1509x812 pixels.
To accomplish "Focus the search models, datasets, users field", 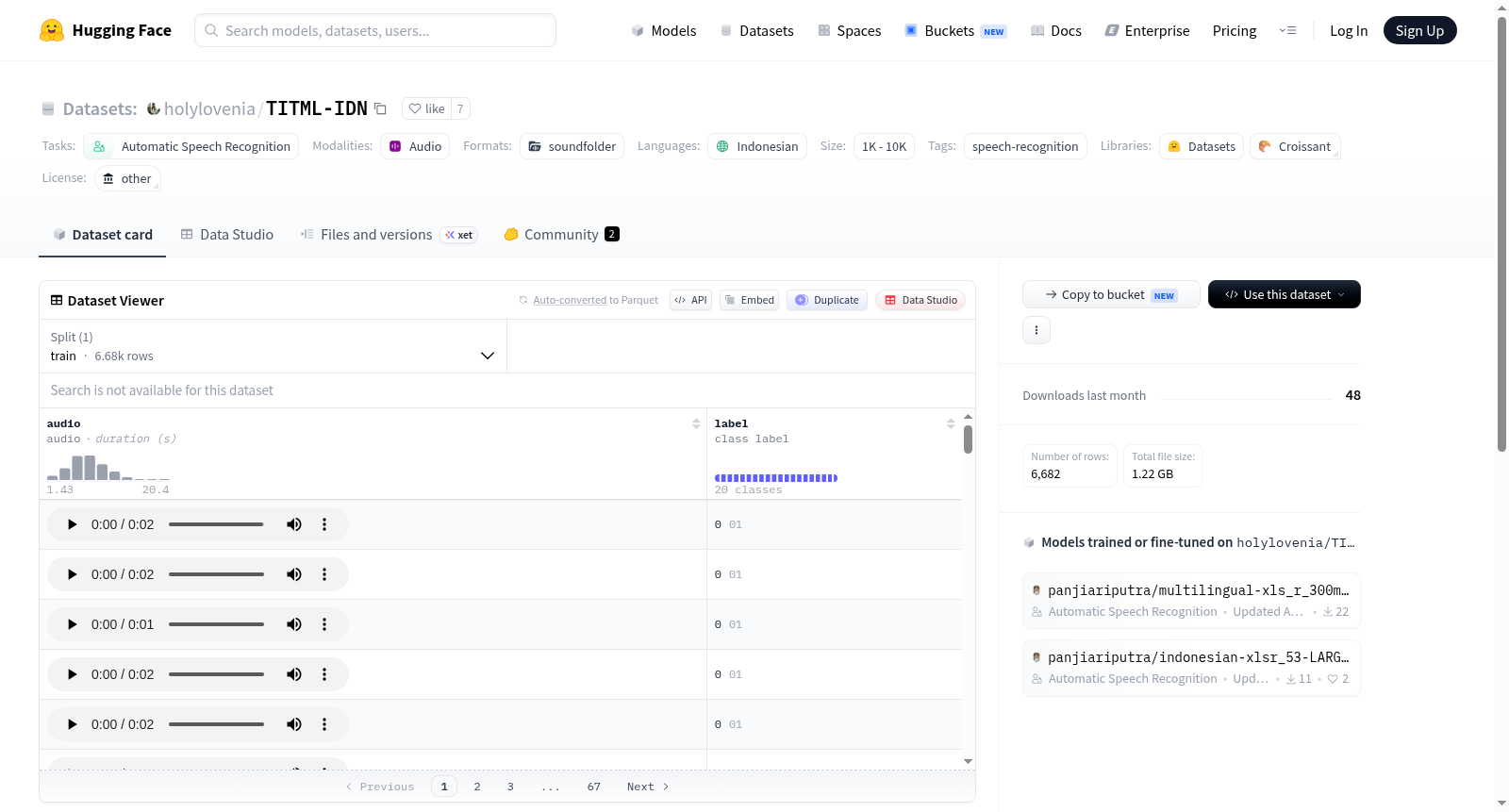I will coord(375,30).
